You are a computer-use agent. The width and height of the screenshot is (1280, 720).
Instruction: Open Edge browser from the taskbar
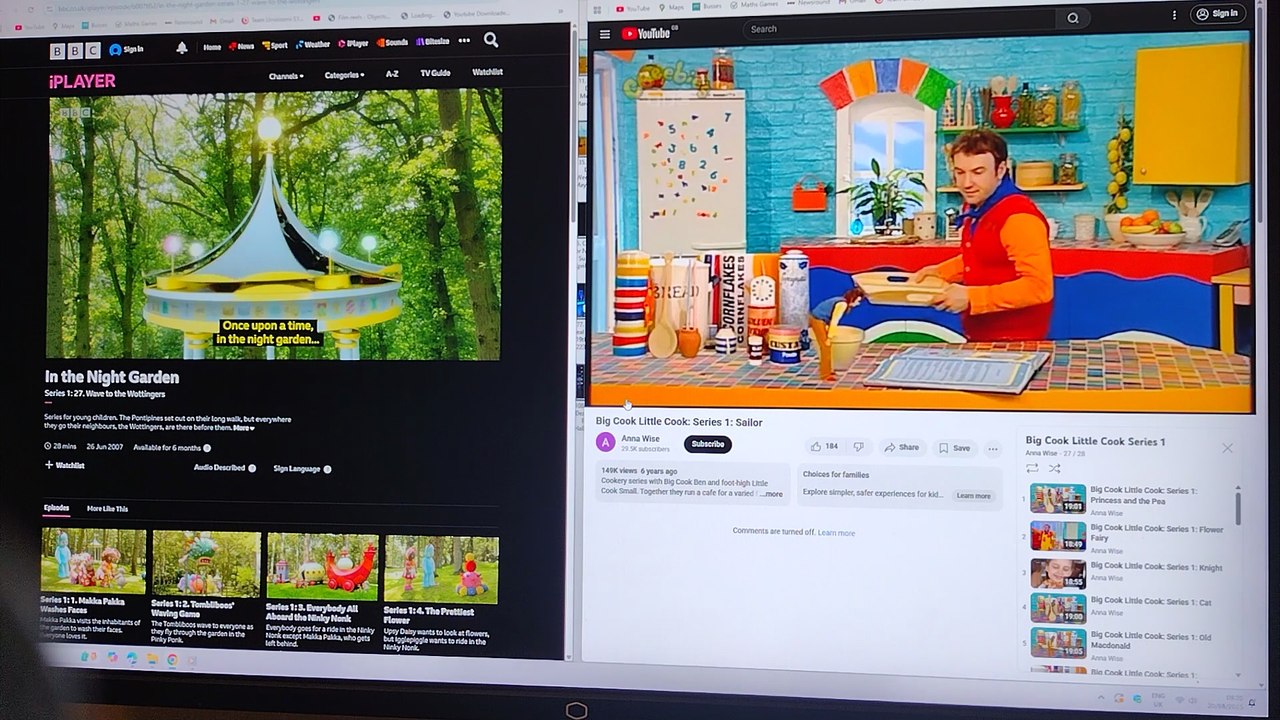tap(131, 658)
